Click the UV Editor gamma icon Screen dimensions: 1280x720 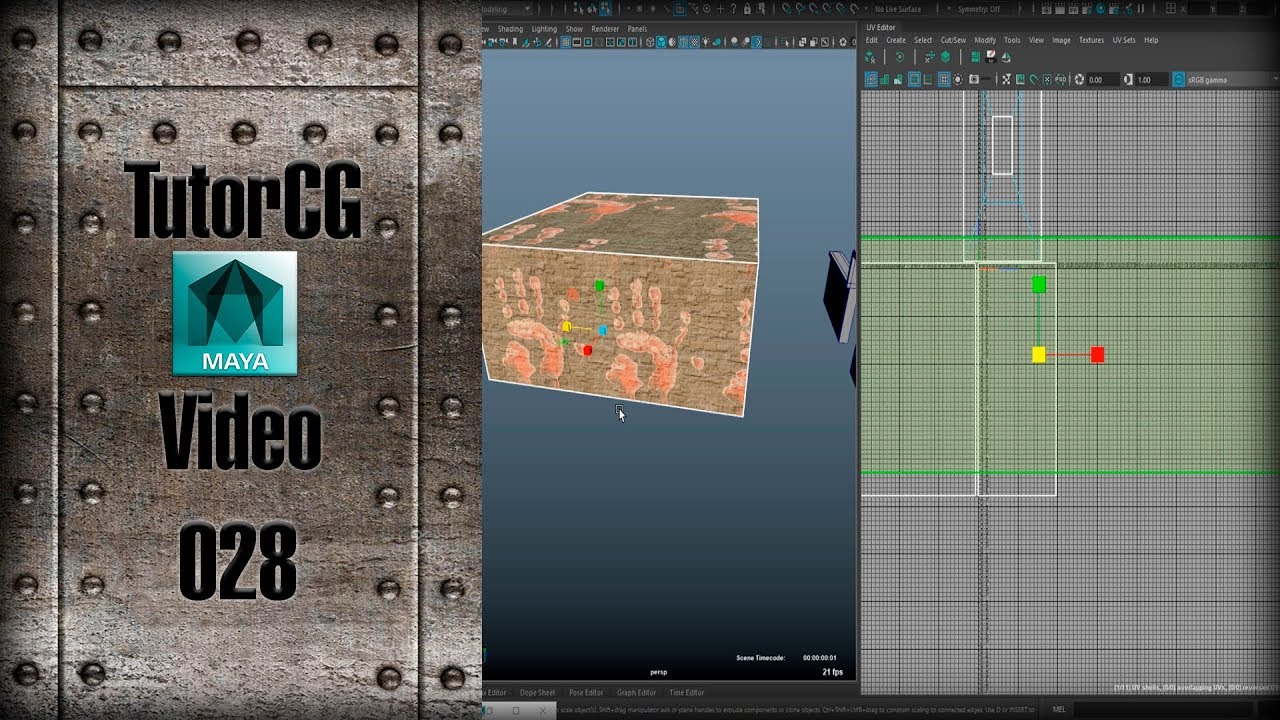(x=1128, y=79)
